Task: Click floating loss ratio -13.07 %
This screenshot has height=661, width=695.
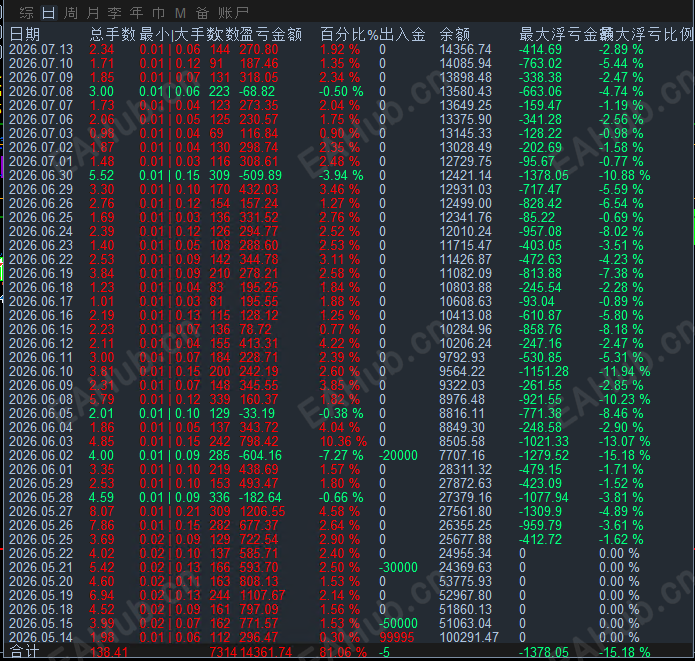Action: [625, 441]
